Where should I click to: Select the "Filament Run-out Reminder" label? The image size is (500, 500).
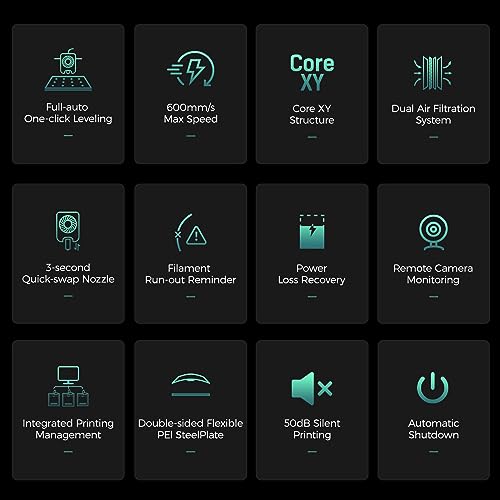pos(190,274)
